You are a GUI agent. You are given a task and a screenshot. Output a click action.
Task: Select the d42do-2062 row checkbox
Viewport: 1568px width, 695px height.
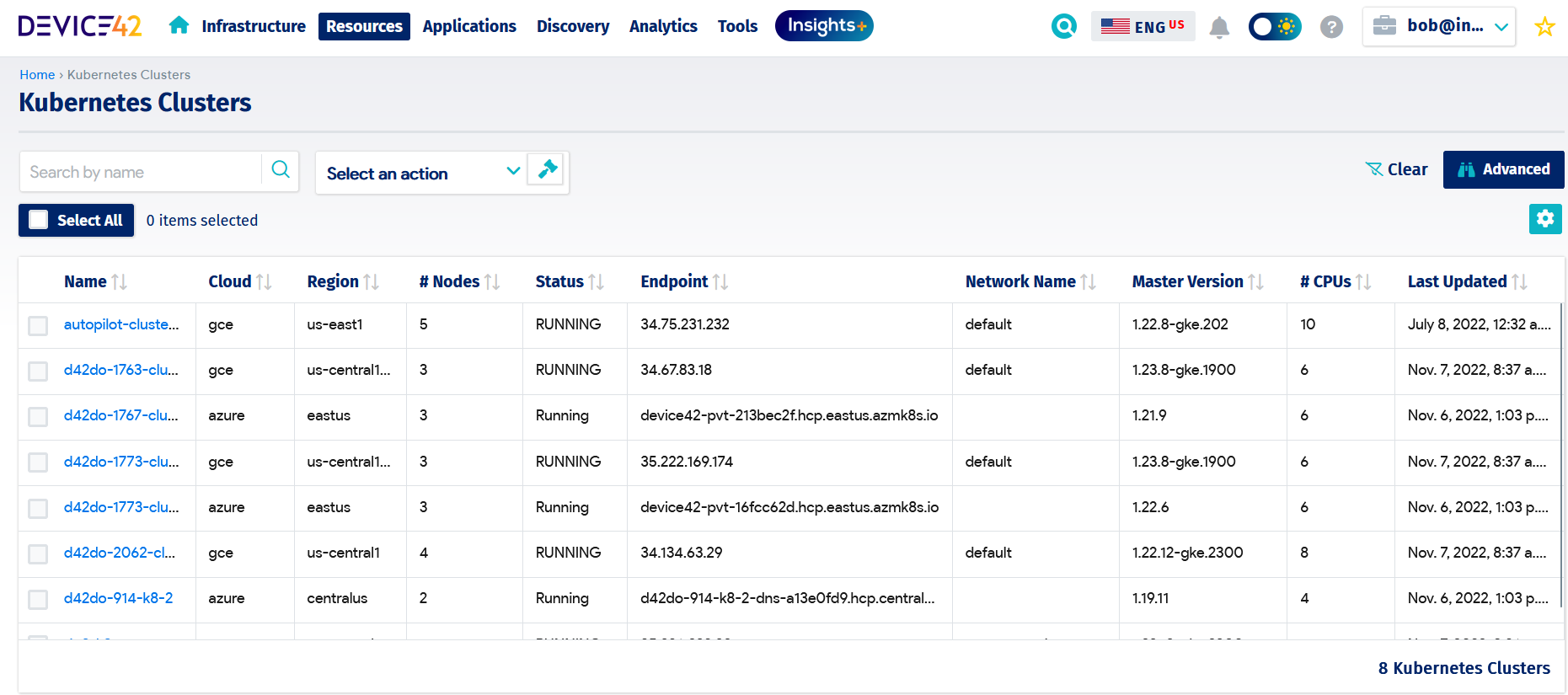tap(38, 553)
